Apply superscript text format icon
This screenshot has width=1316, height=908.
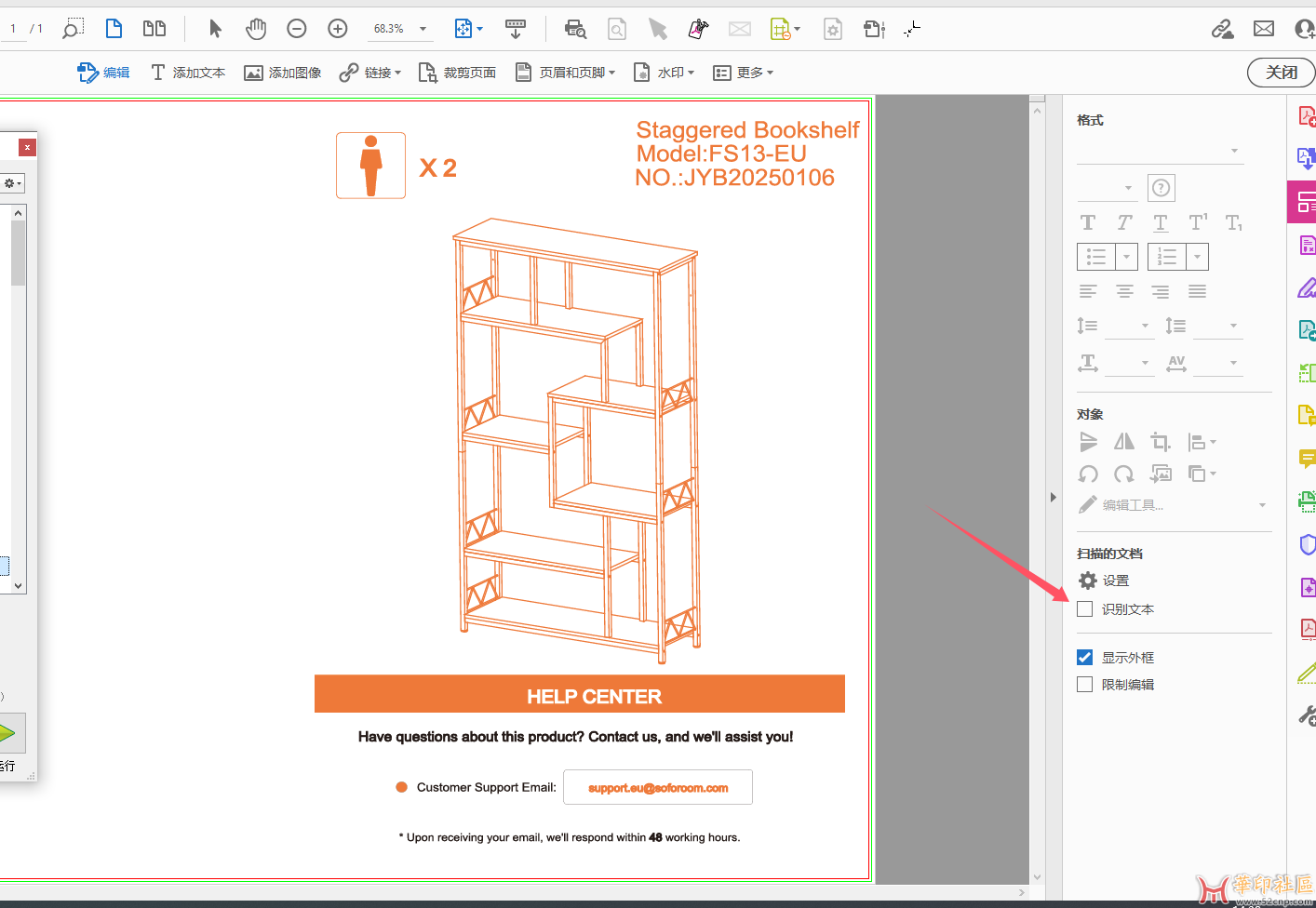coord(1198,221)
